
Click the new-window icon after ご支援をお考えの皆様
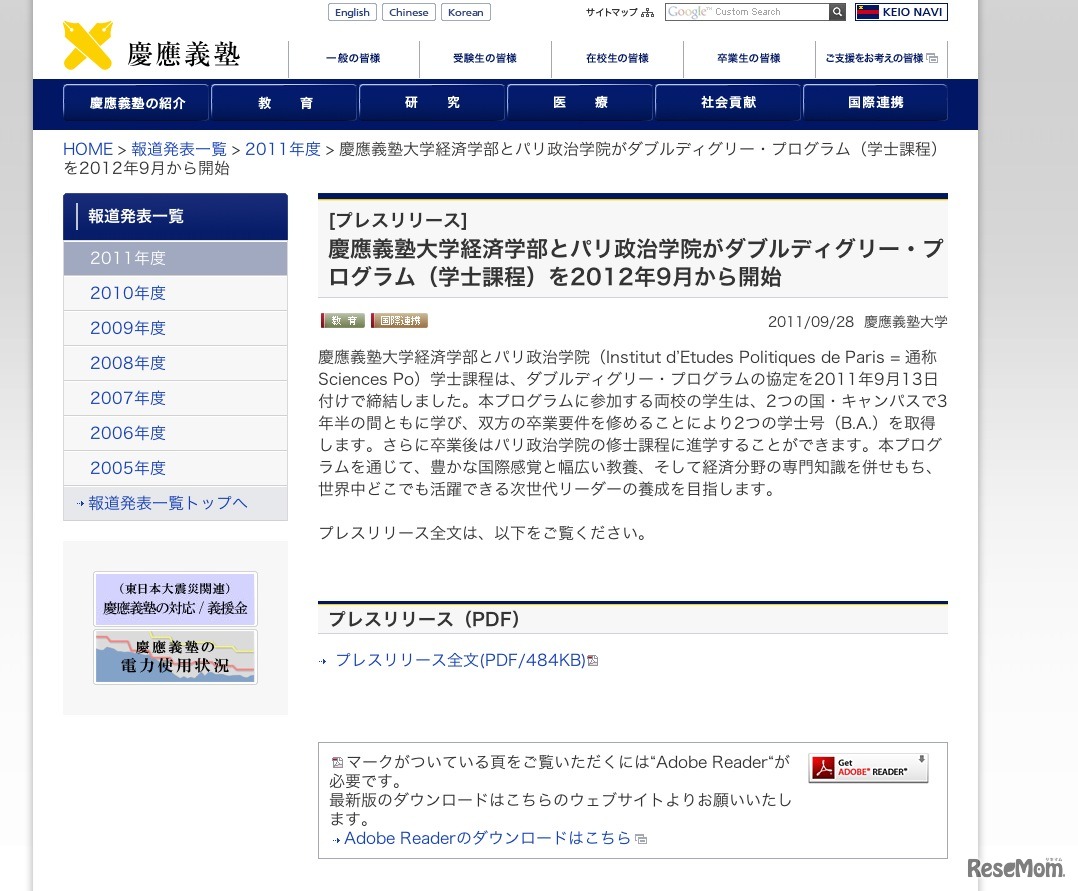pos(932,58)
